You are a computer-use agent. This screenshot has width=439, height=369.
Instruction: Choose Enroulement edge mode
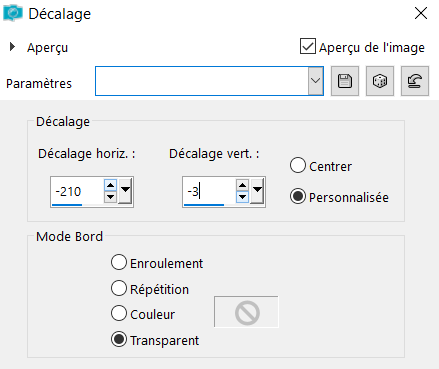(x=119, y=262)
